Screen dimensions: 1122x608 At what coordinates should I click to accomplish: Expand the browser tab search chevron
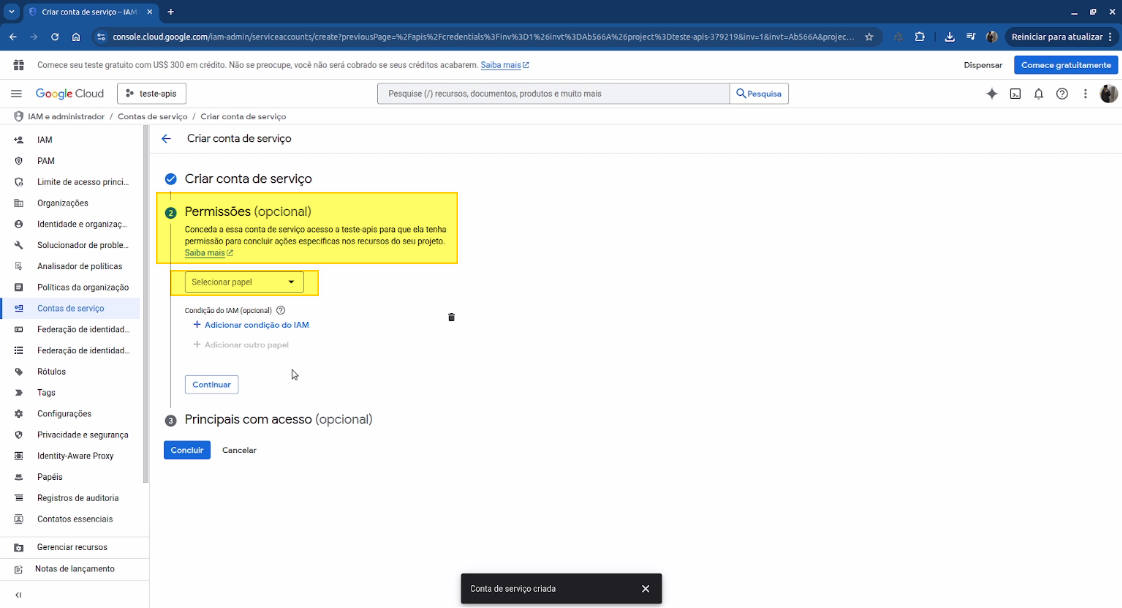click(11, 12)
